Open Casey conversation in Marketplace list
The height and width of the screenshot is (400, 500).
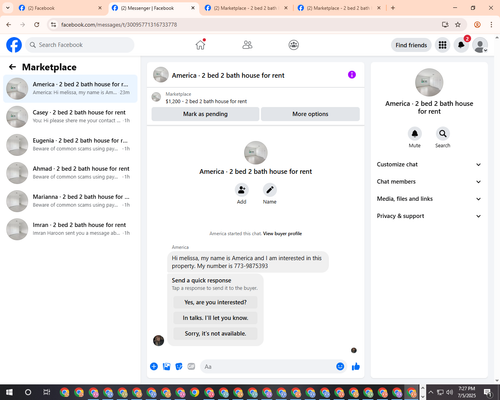[70, 117]
